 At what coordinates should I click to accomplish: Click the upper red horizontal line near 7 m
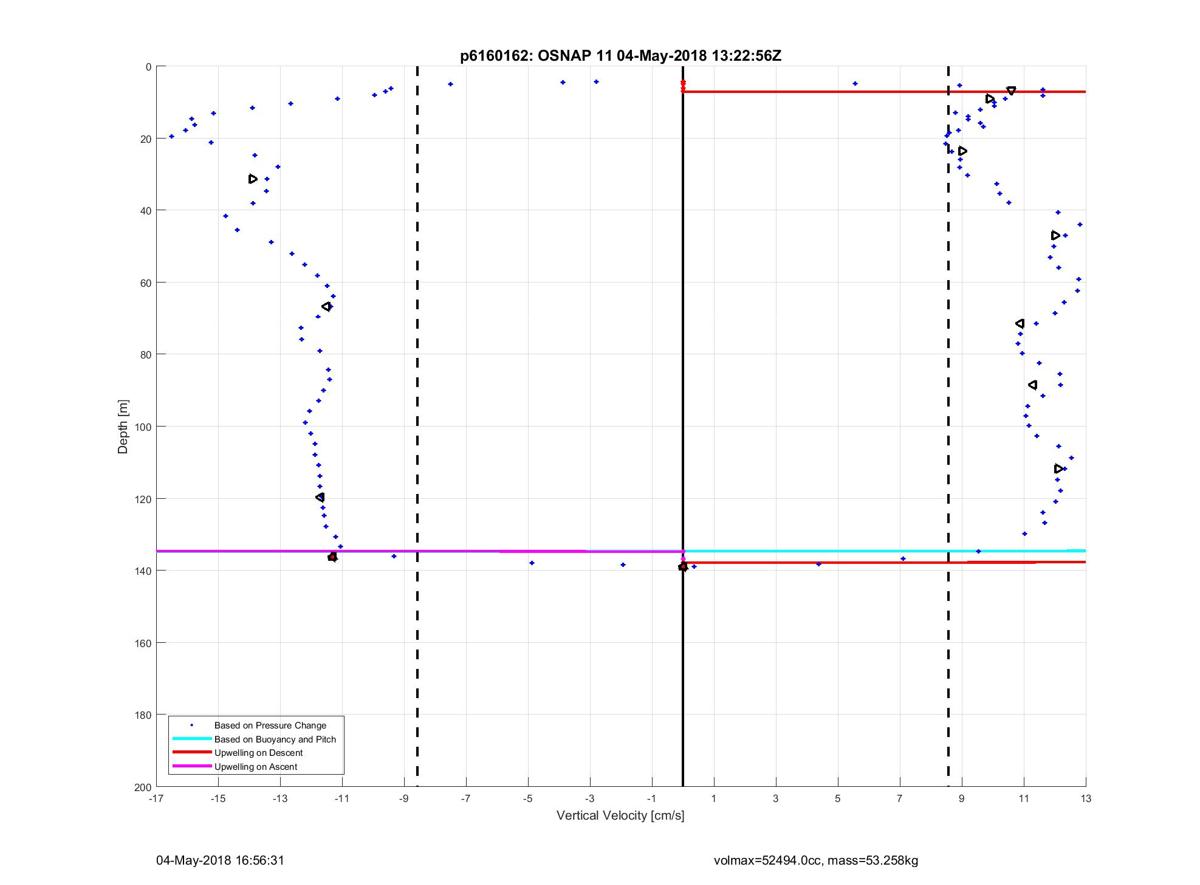[x=884, y=92]
